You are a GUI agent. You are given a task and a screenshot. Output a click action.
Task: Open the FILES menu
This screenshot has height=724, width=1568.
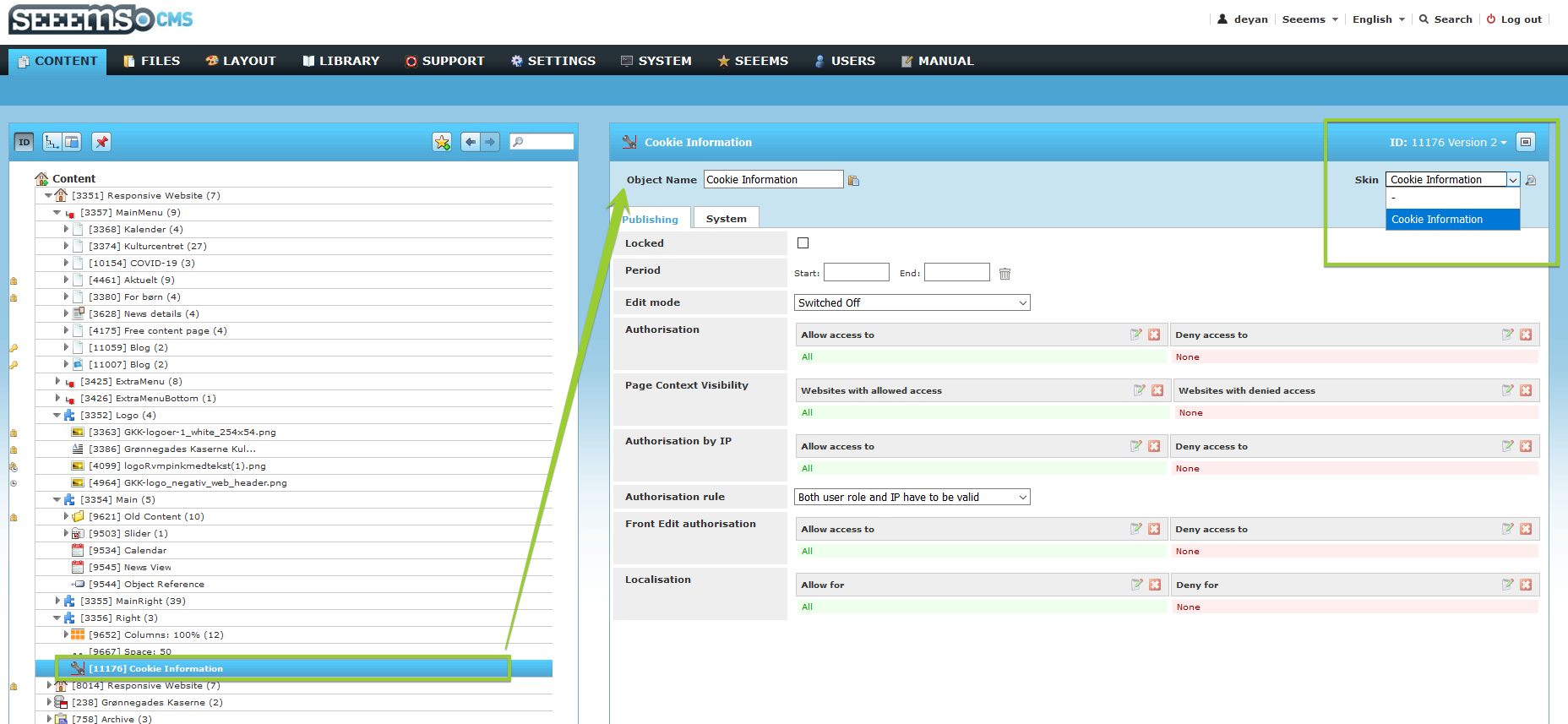tap(151, 61)
